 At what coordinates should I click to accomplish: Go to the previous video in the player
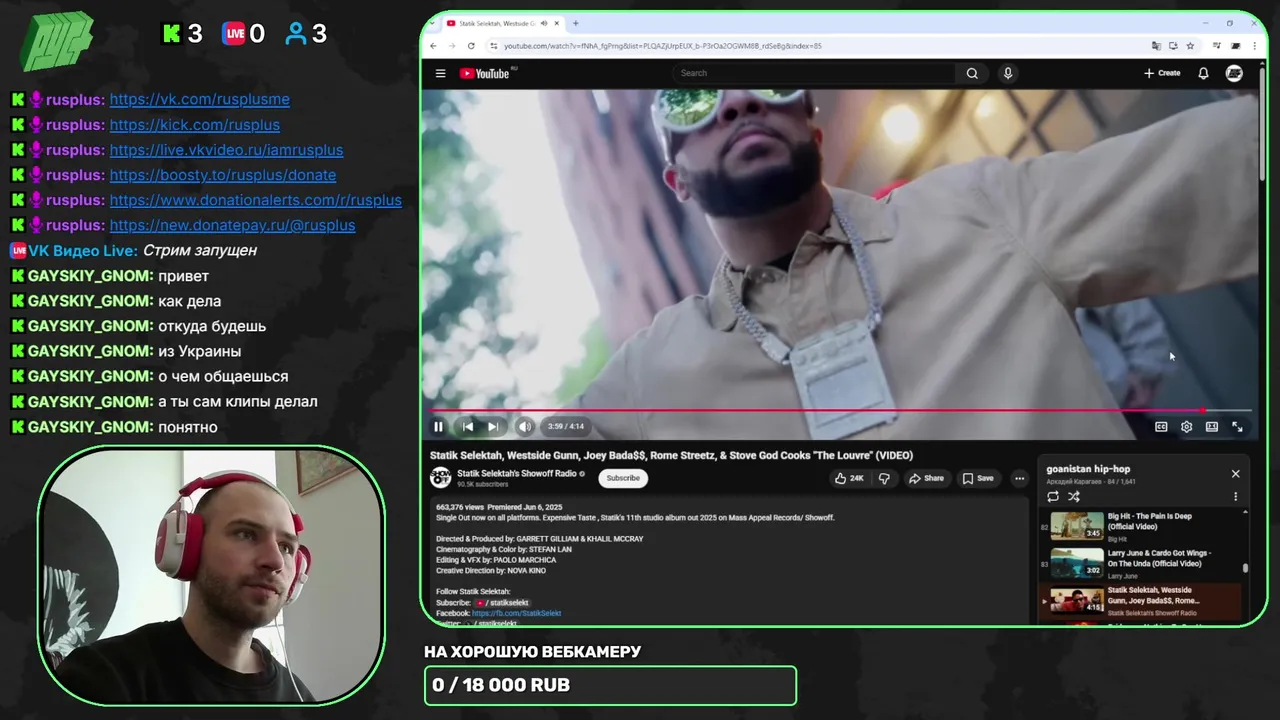click(x=467, y=426)
